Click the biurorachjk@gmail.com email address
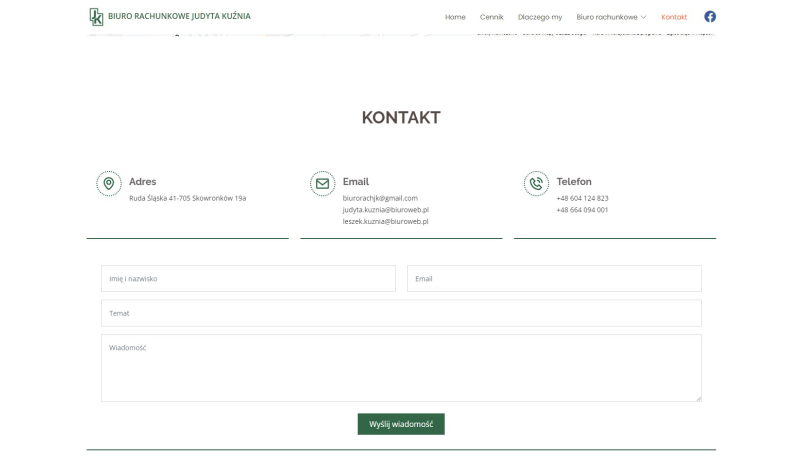The height and width of the screenshot is (463, 800). (x=380, y=198)
